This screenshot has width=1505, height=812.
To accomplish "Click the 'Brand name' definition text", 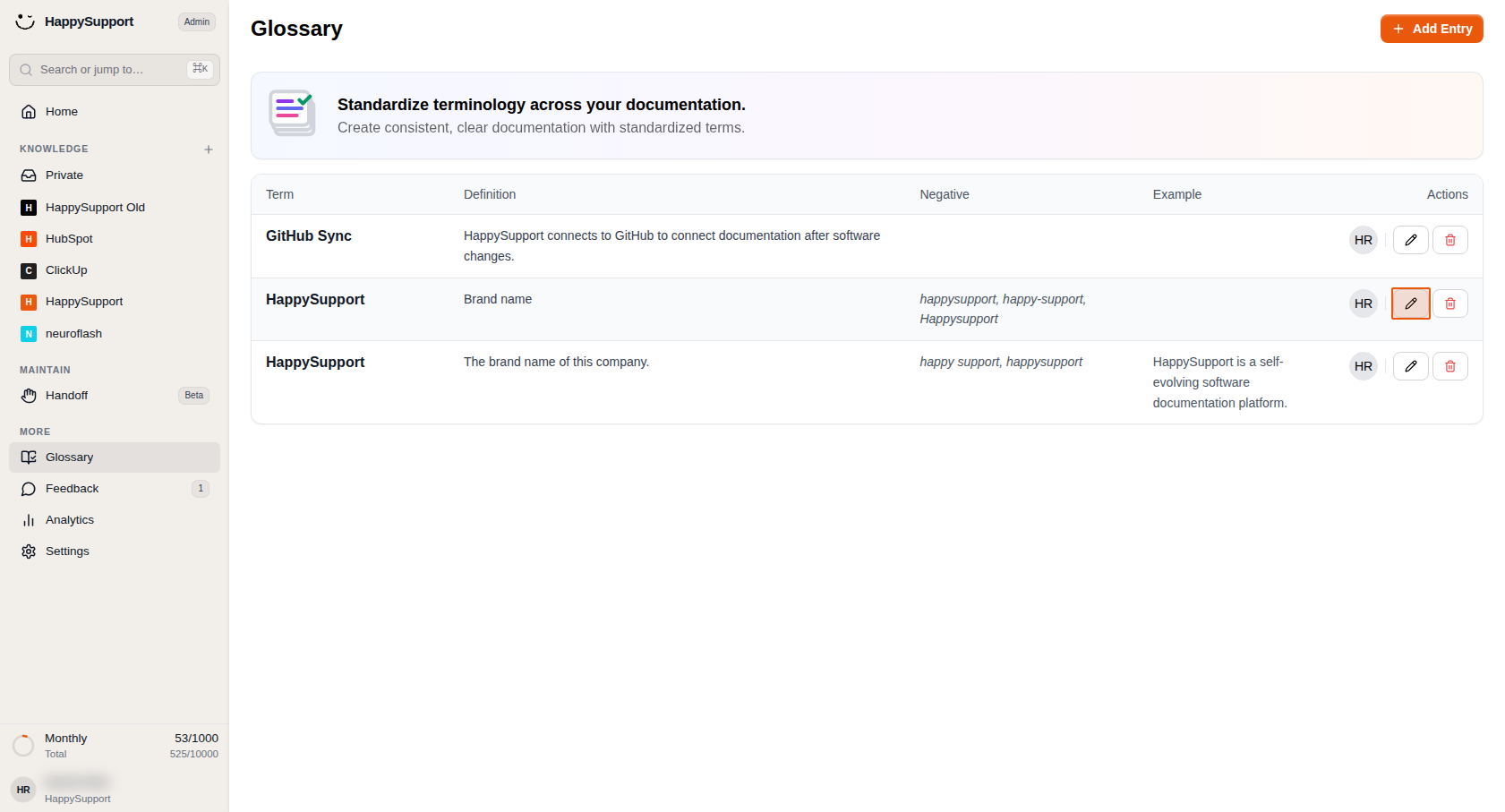I will [x=498, y=299].
